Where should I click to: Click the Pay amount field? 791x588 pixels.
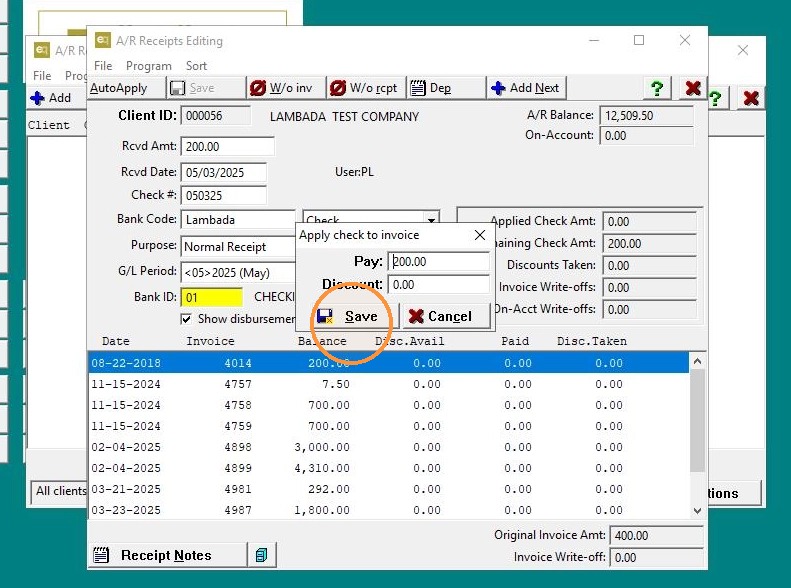(x=438, y=261)
